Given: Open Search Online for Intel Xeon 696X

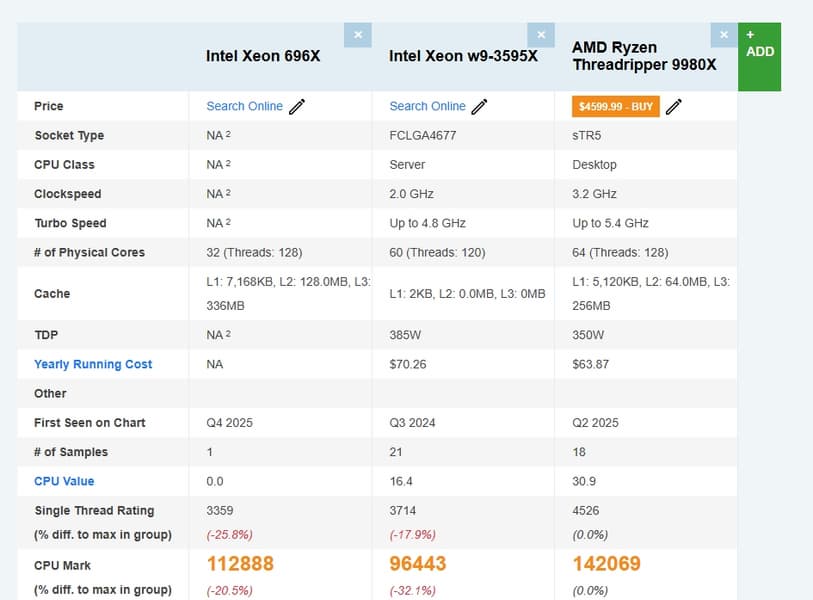Looking at the screenshot, I should tap(244, 106).
